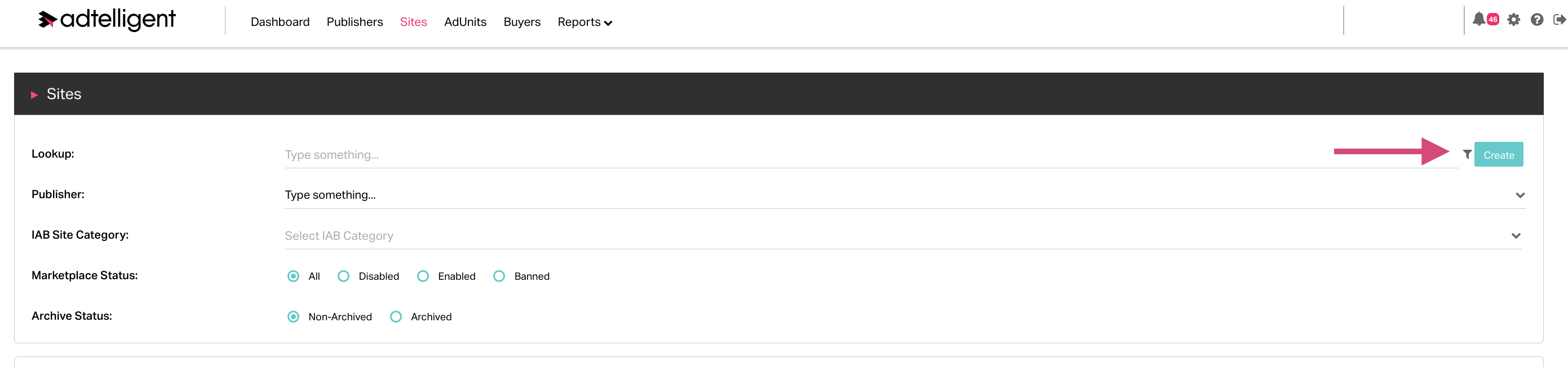Select the All marketplace status
The height and width of the screenshot is (367, 1568).
pyautogui.click(x=294, y=276)
